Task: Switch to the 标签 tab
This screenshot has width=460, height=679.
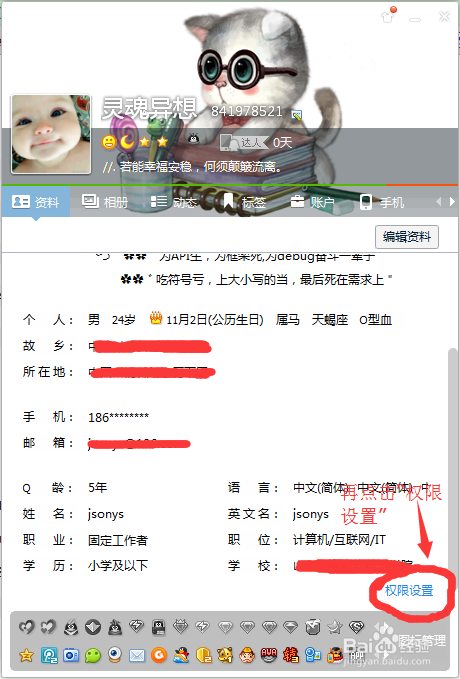Action: click(244, 202)
